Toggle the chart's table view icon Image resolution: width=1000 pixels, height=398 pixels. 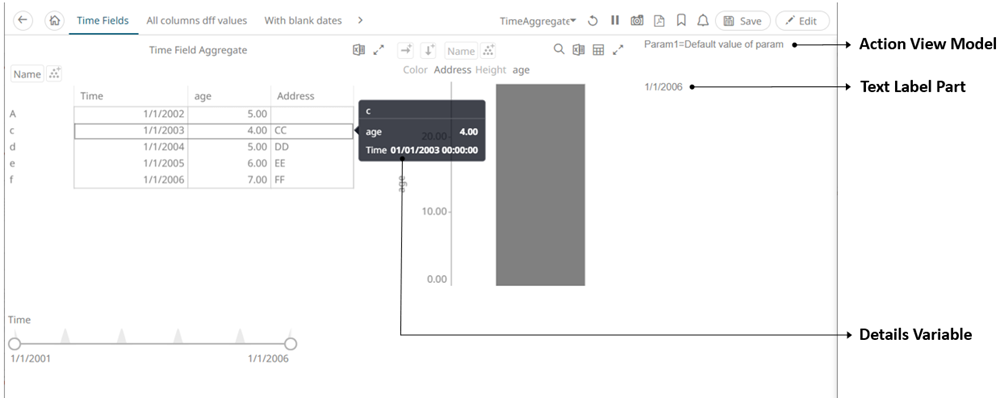[x=598, y=50]
